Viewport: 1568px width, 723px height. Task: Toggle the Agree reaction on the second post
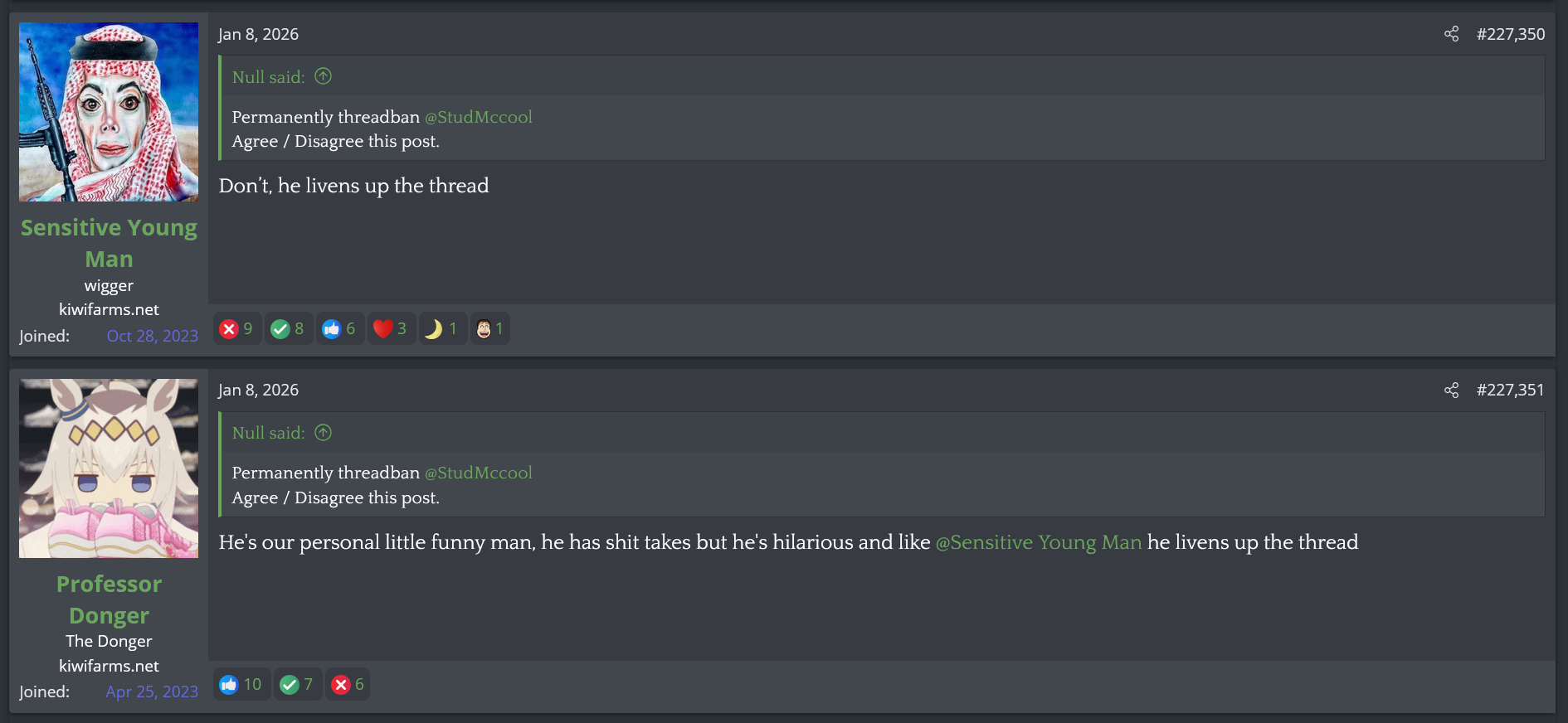click(x=298, y=684)
